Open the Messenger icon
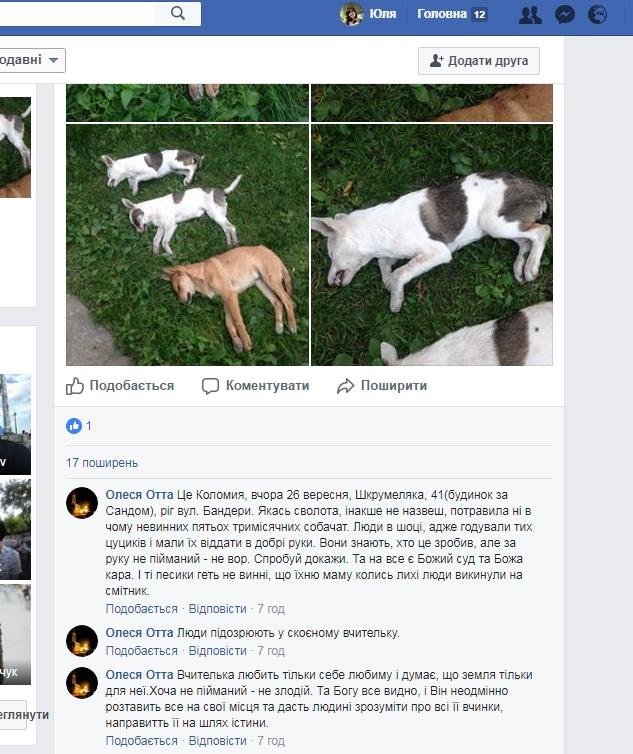633x754 pixels. click(564, 14)
